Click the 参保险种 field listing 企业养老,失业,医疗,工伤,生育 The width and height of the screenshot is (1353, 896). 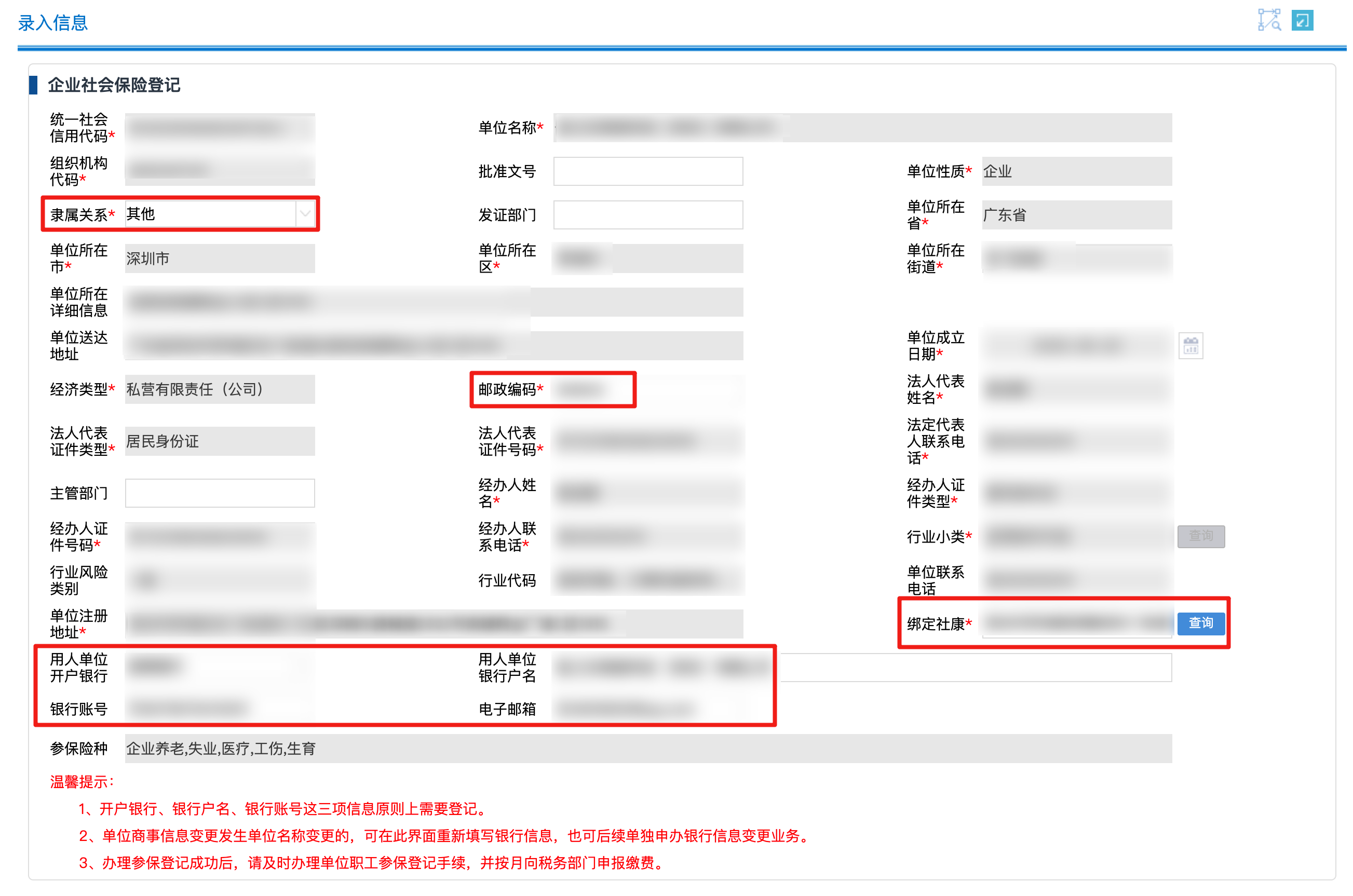click(648, 748)
